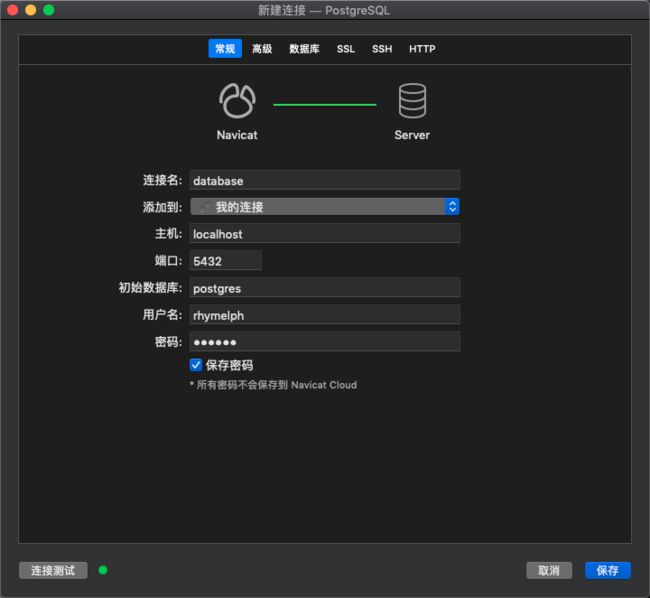
Task: Click the 取消 button
Action: point(549,570)
